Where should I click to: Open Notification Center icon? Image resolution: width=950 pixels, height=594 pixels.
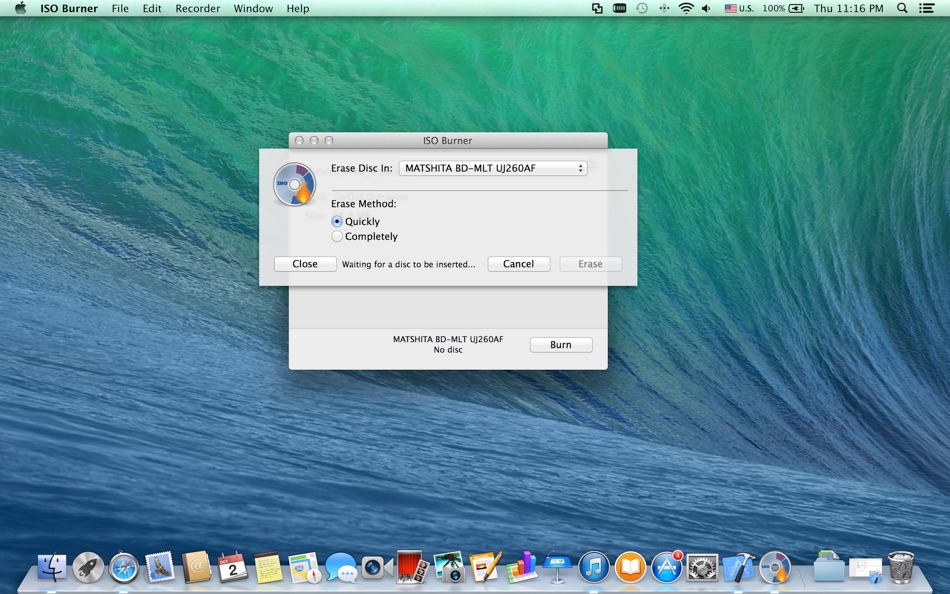(926, 8)
